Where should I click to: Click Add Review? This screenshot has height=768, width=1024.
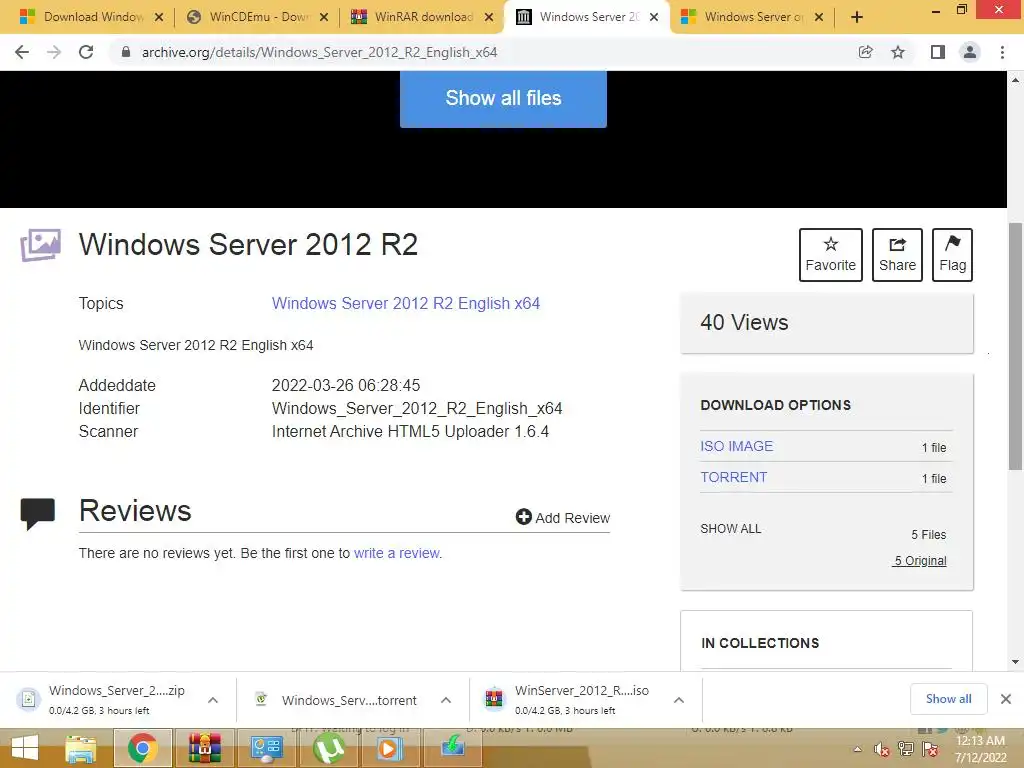point(562,518)
